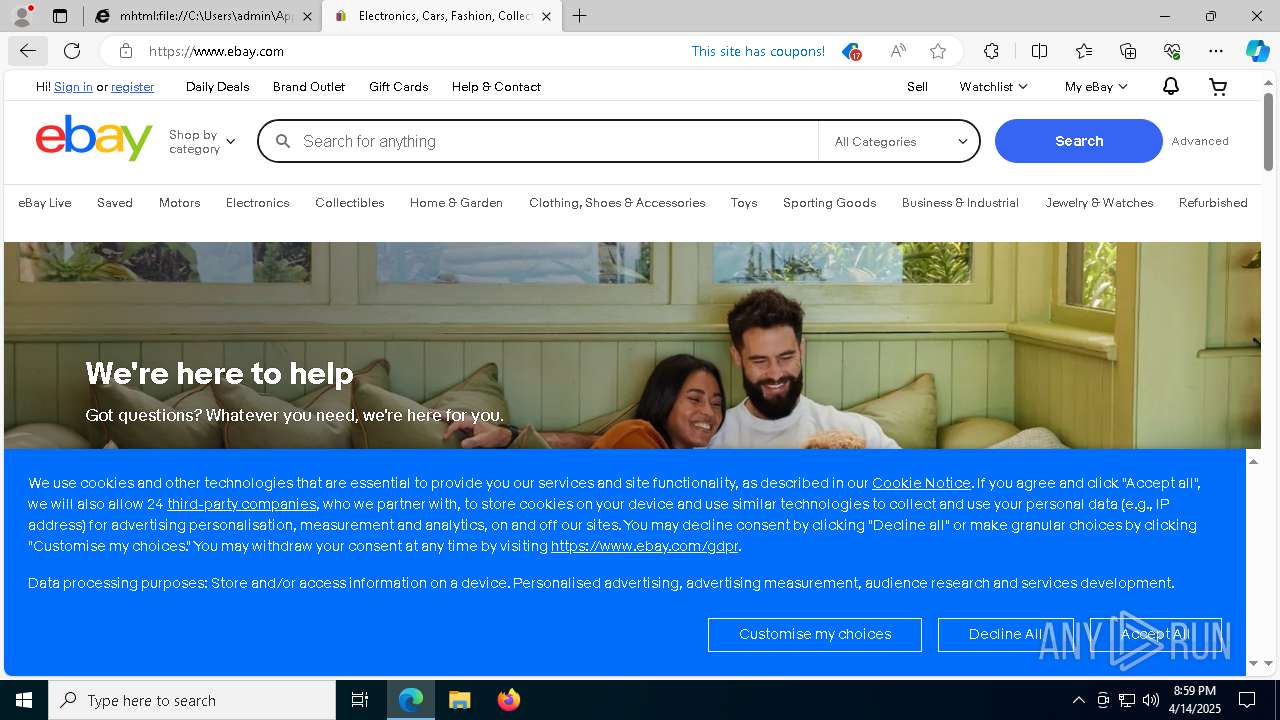Click the register link
The image size is (1280, 720).
[x=132, y=87]
